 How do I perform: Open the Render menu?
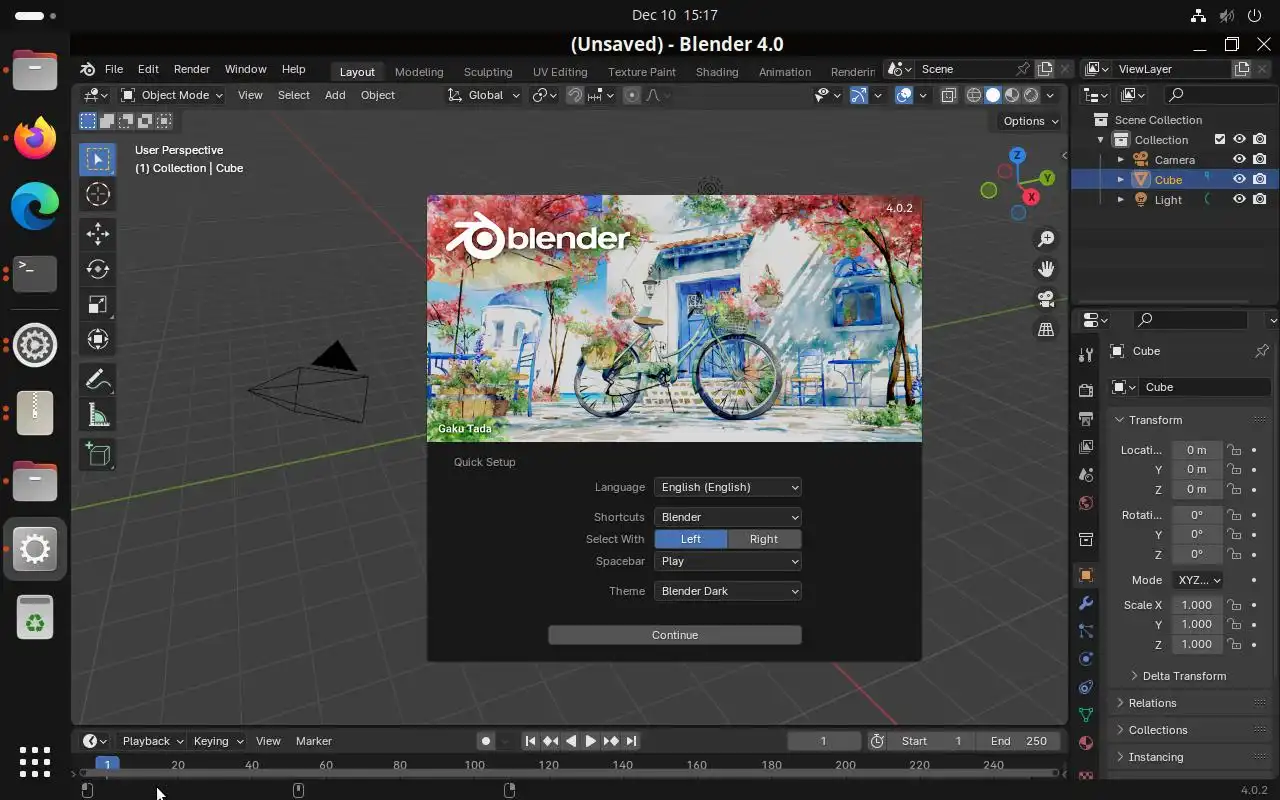coord(191,69)
